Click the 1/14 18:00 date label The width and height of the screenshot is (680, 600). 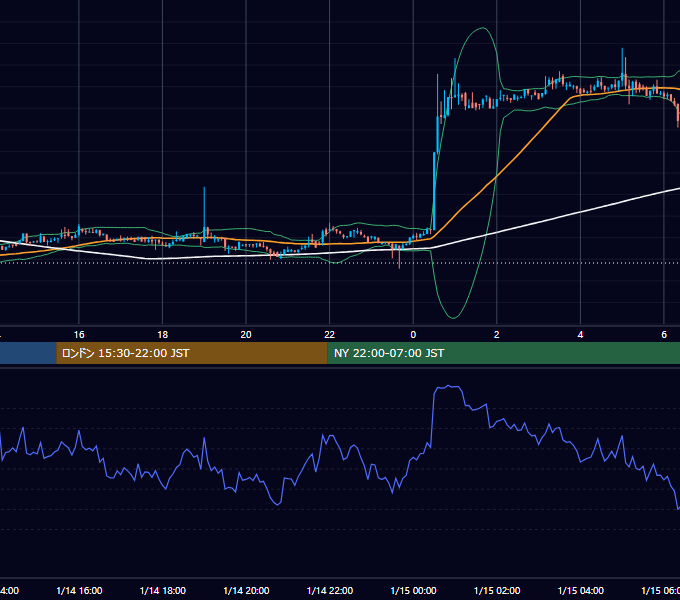(163, 591)
